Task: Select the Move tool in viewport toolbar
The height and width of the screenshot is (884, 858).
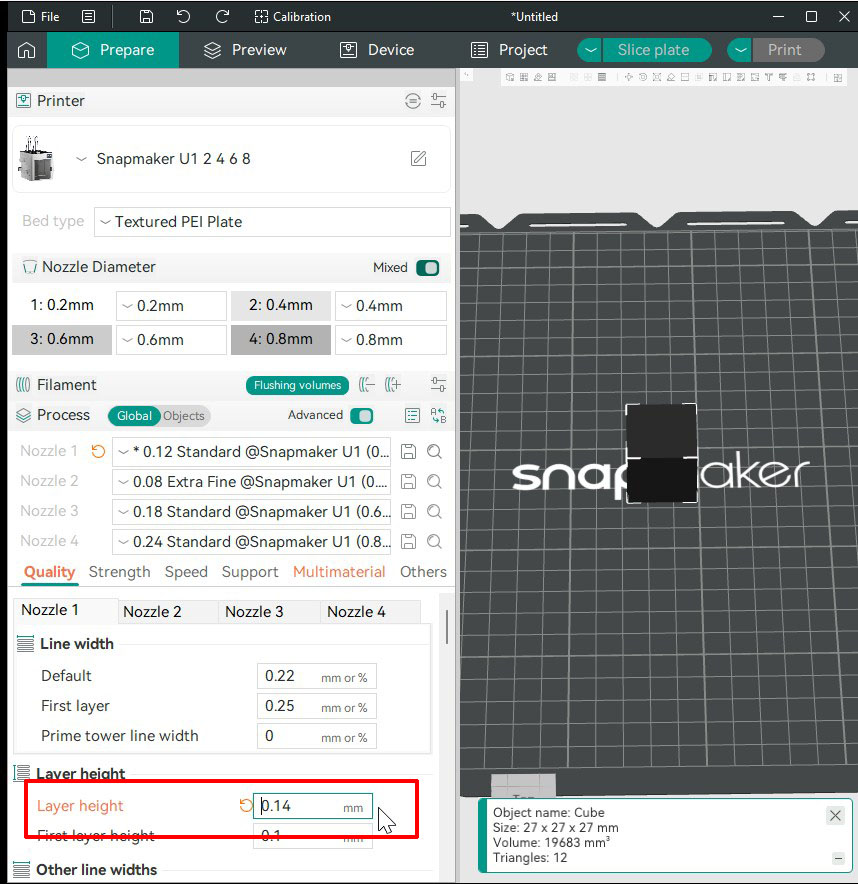Action: (629, 77)
